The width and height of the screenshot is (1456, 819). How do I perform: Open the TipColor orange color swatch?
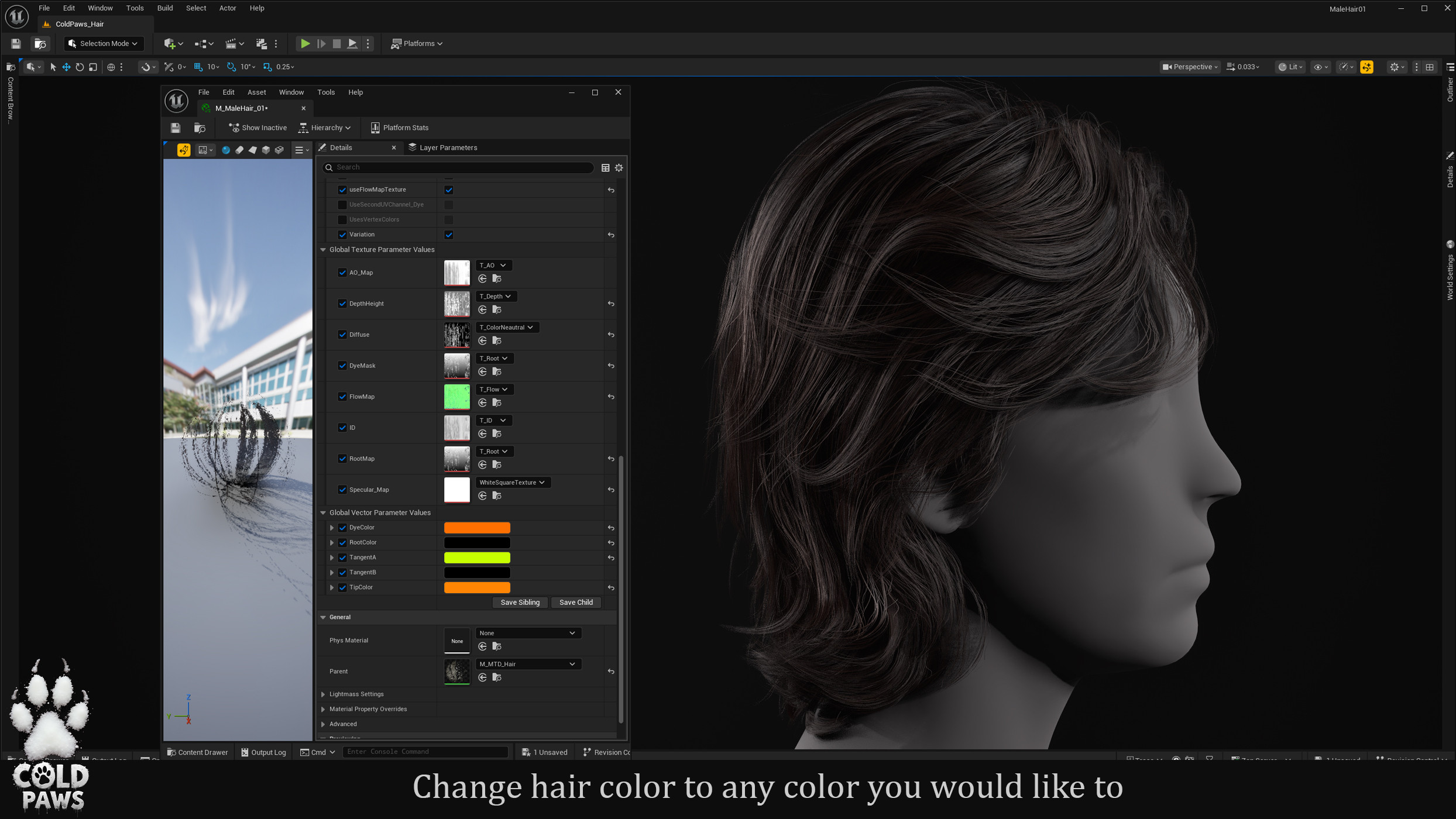point(477,587)
